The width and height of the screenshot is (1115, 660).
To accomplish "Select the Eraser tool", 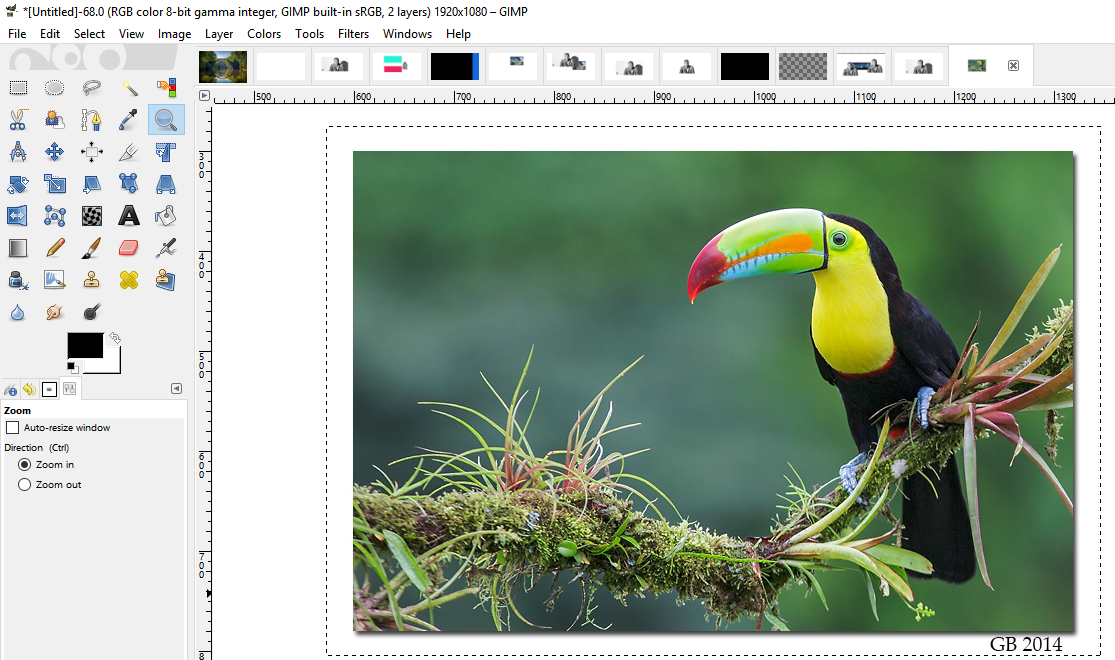I will tap(129, 248).
